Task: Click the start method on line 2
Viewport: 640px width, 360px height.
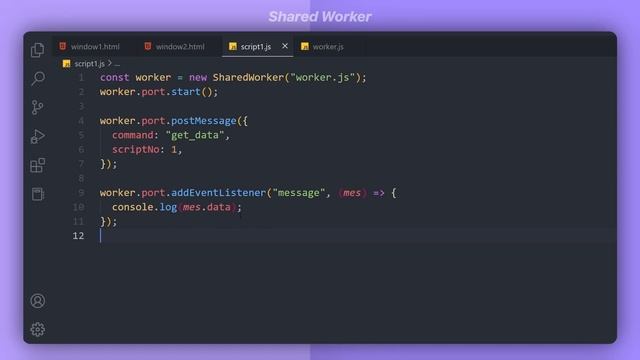Action: pyautogui.click(x=185, y=91)
